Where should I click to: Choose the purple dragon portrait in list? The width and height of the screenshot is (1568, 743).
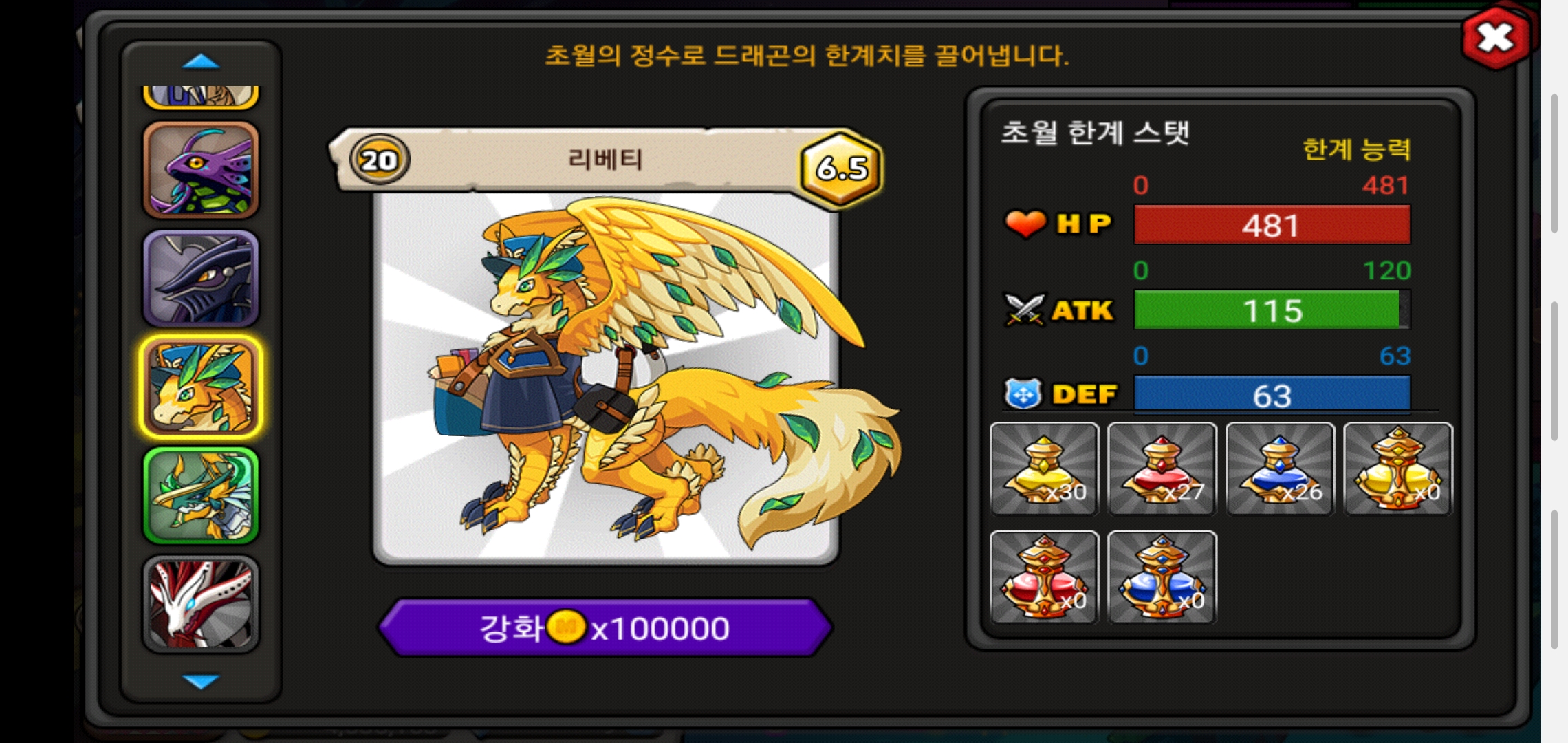tap(201, 170)
